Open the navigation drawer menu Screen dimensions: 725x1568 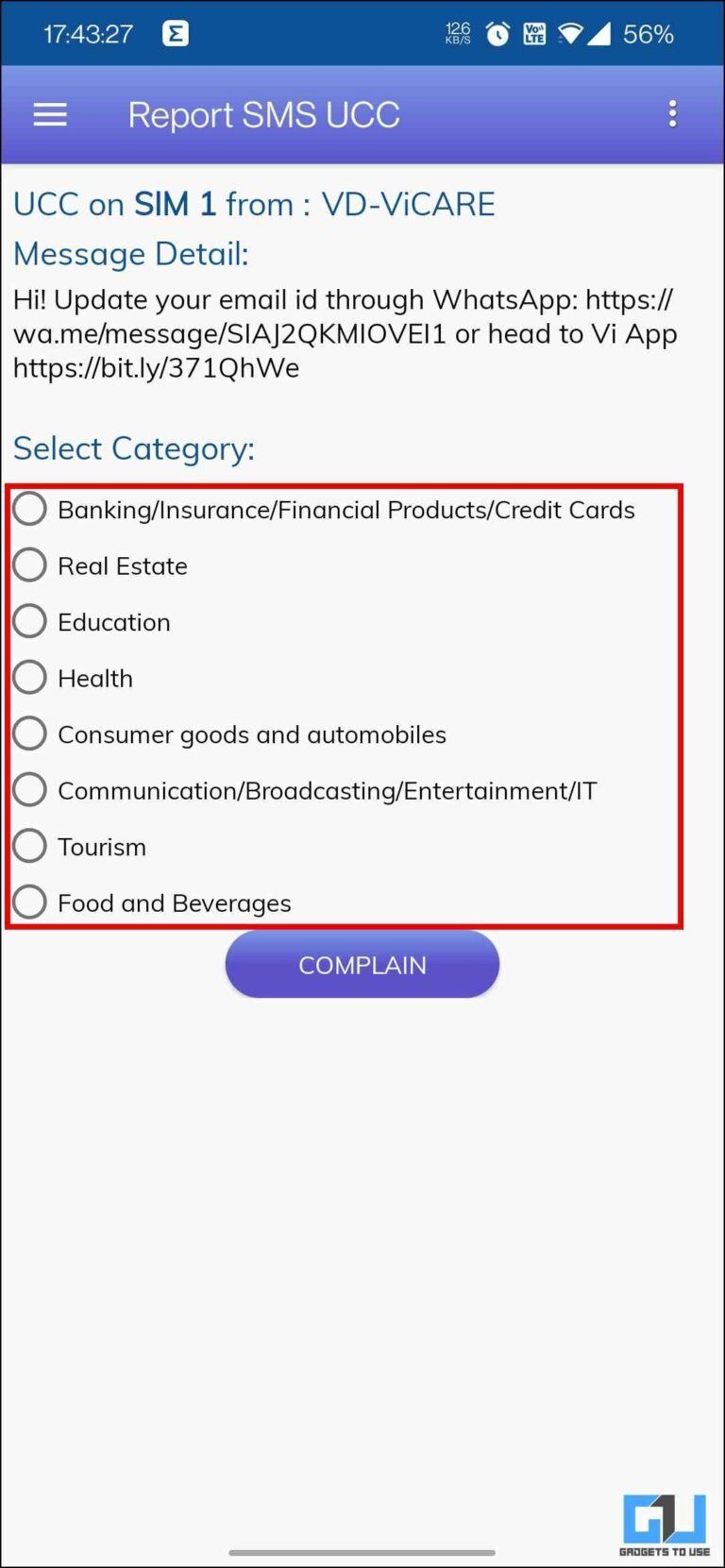coord(49,113)
